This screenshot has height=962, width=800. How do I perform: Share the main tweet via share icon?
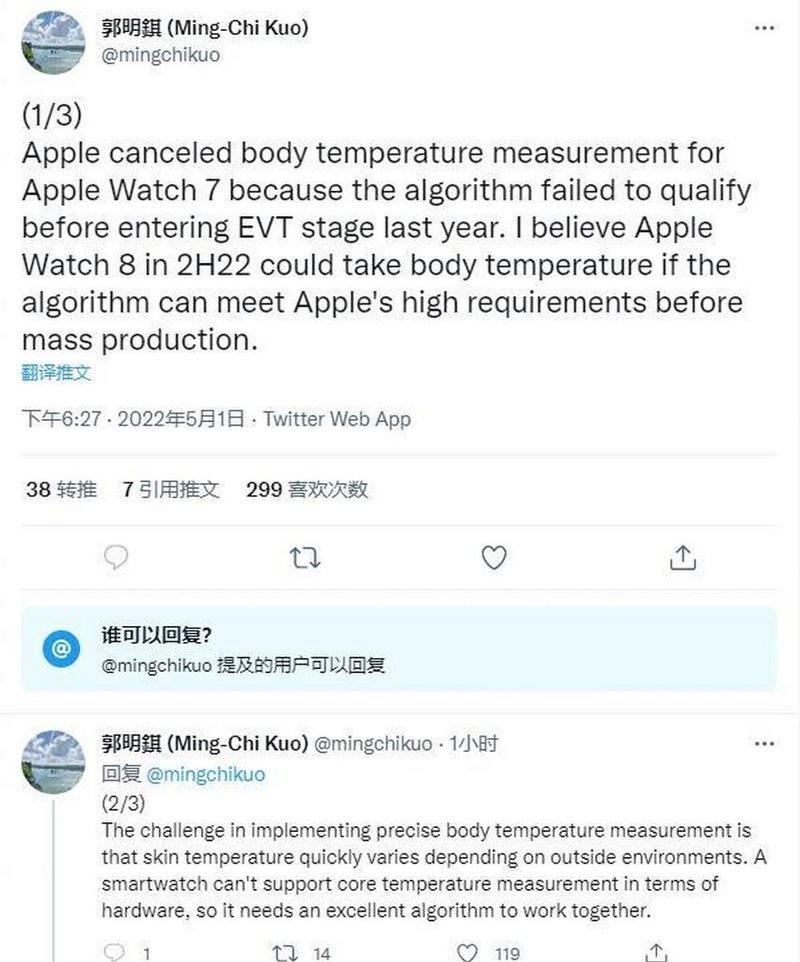pyautogui.click(x=682, y=558)
